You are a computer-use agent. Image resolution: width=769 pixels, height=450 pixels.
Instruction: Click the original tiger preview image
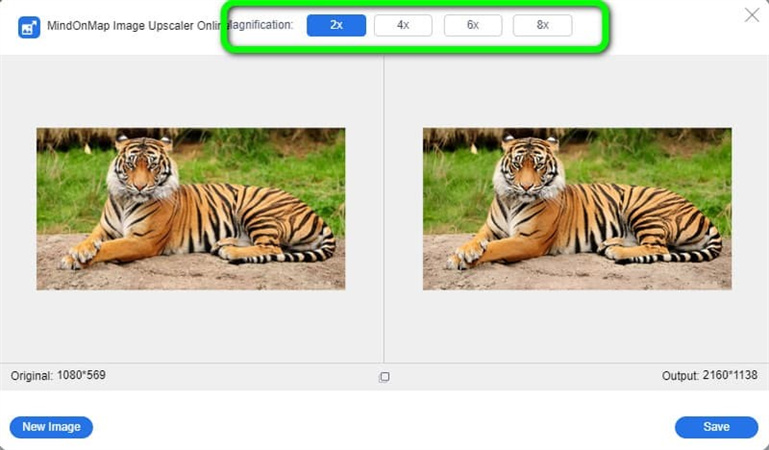click(191, 209)
